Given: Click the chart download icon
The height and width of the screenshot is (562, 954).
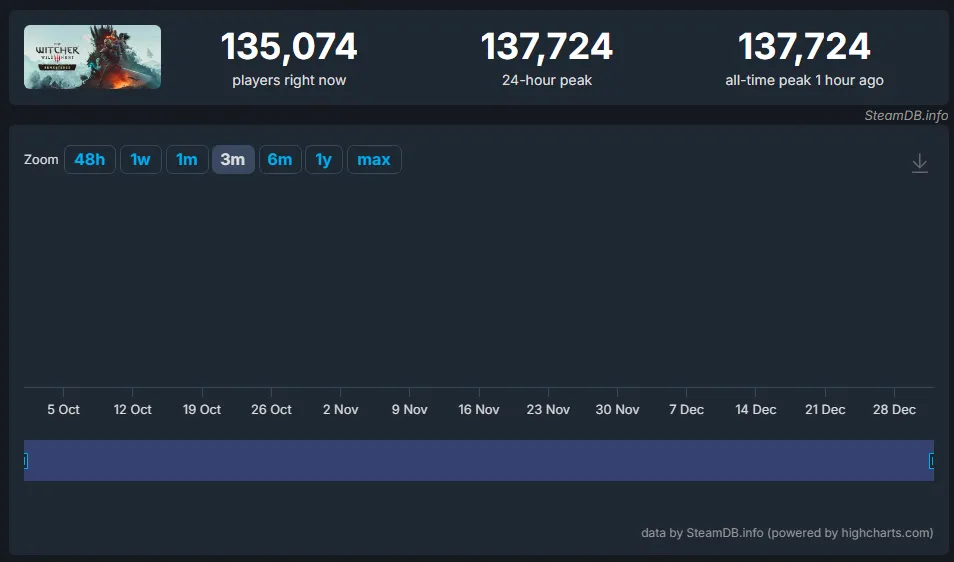Looking at the screenshot, I should click(919, 163).
